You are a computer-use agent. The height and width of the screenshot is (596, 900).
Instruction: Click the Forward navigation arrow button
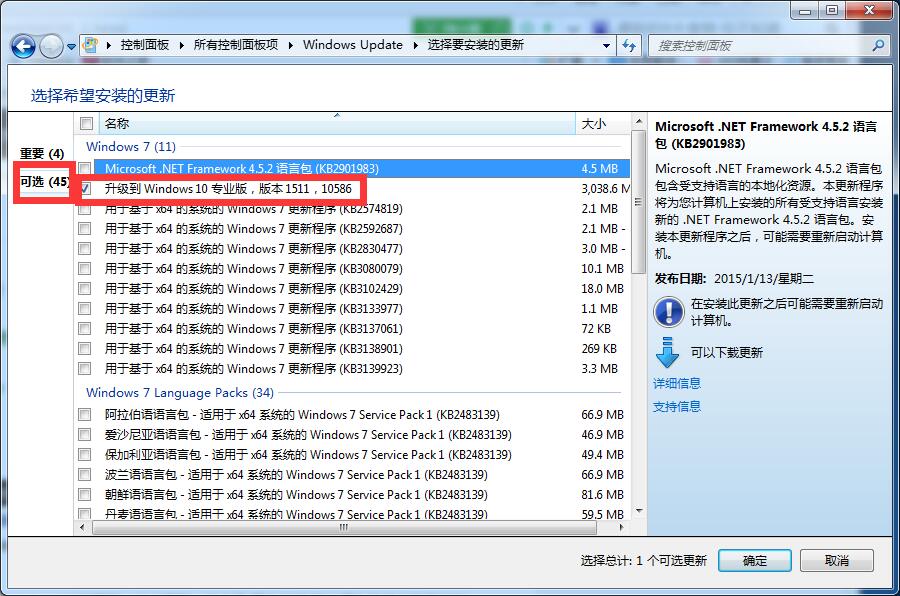pyautogui.click(x=51, y=46)
